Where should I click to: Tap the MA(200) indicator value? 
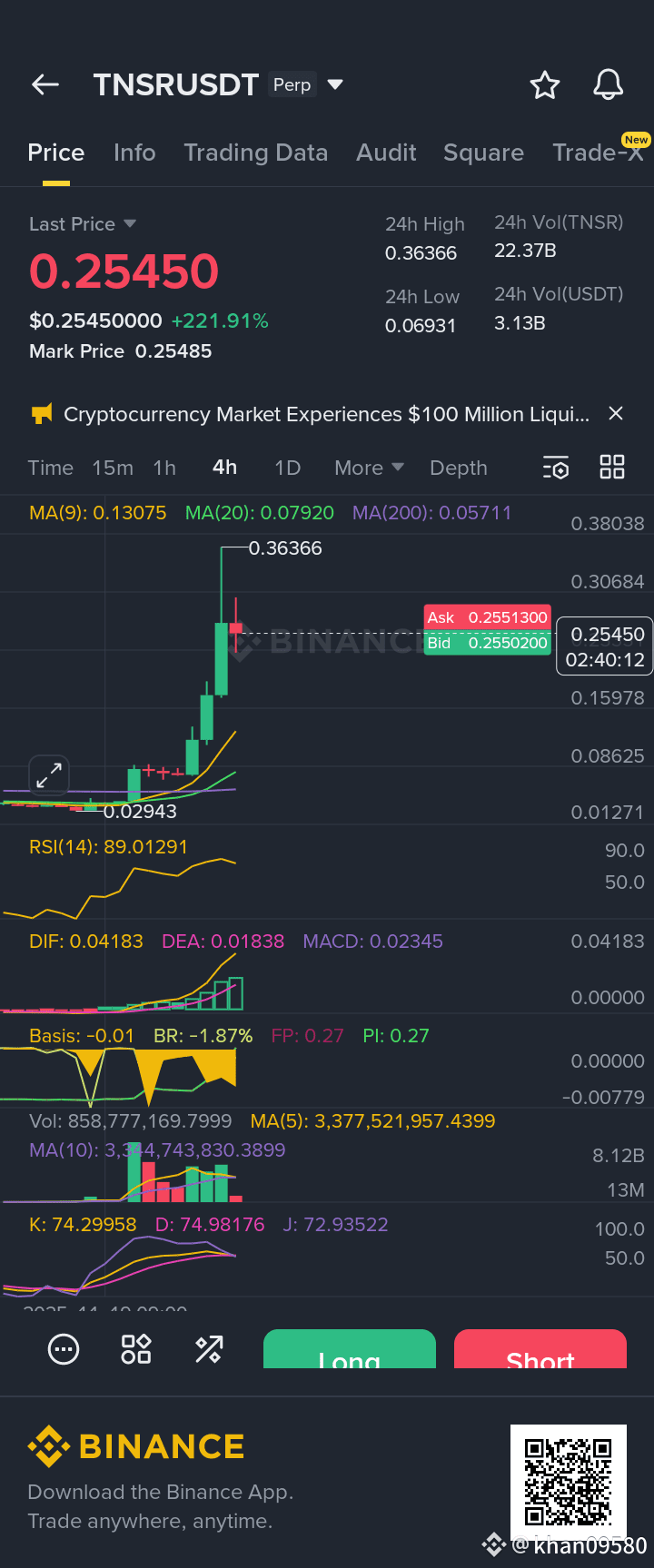click(x=431, y=513)
